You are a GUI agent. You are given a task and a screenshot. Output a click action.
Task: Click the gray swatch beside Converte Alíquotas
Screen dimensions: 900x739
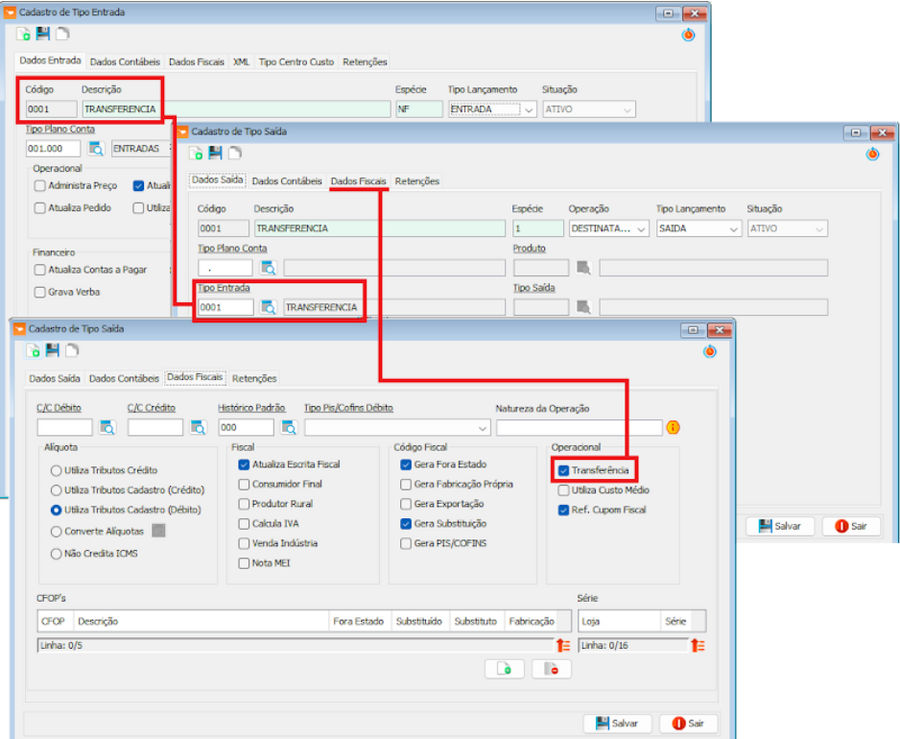[158, 531]
